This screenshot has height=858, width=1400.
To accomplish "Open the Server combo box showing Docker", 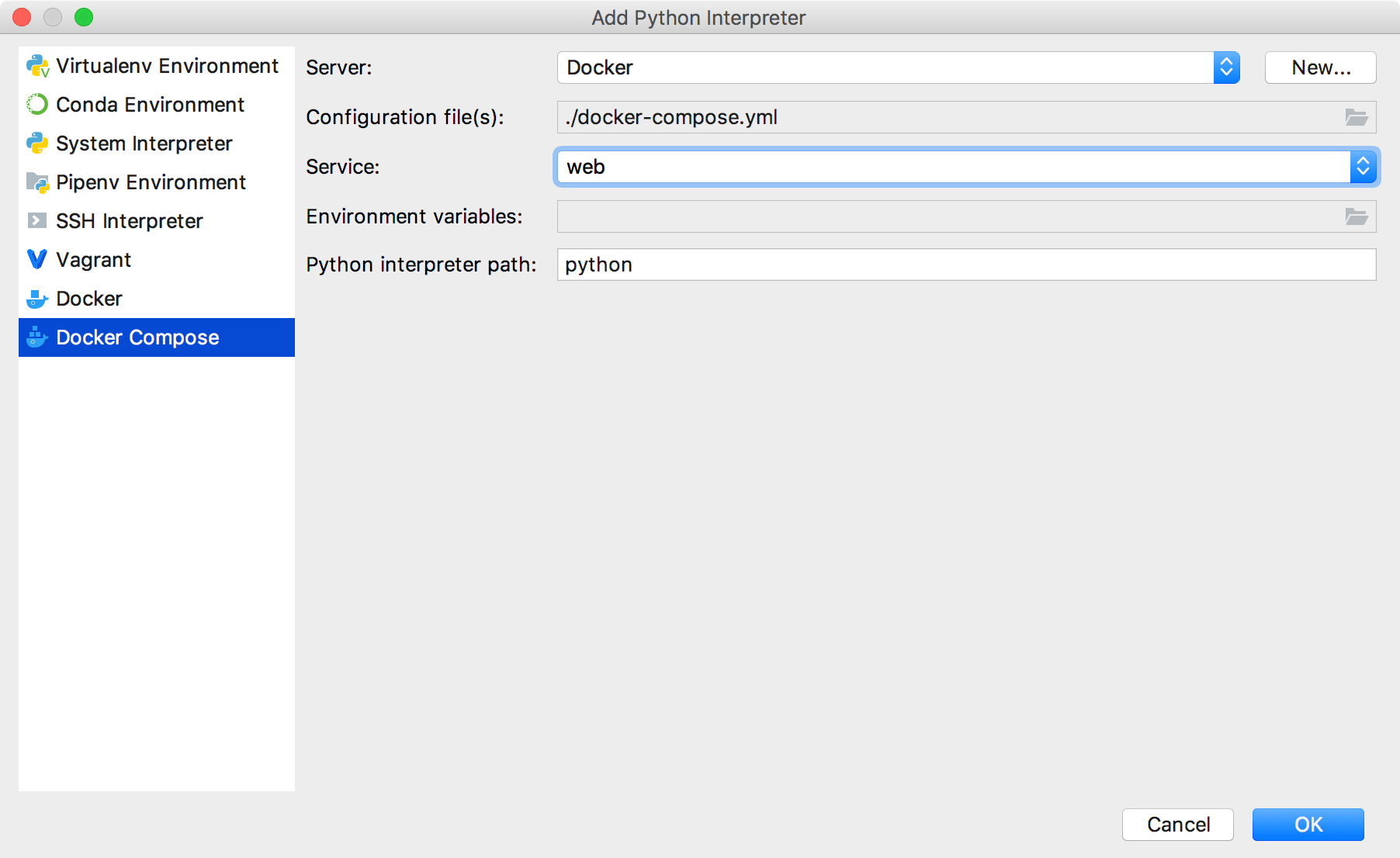I will (885, 67).
